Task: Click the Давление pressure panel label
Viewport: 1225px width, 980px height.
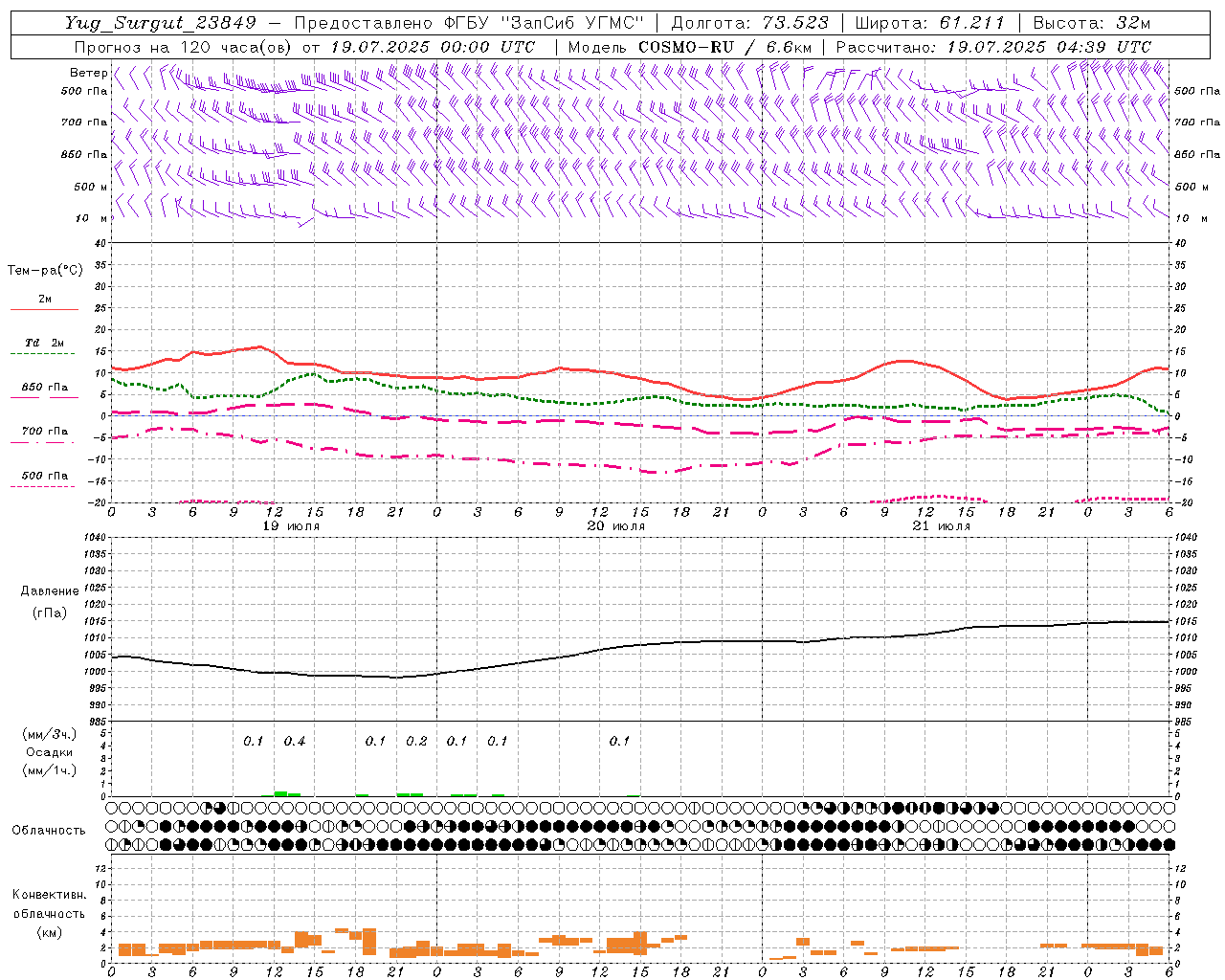Action: click(x=50, y=591)
